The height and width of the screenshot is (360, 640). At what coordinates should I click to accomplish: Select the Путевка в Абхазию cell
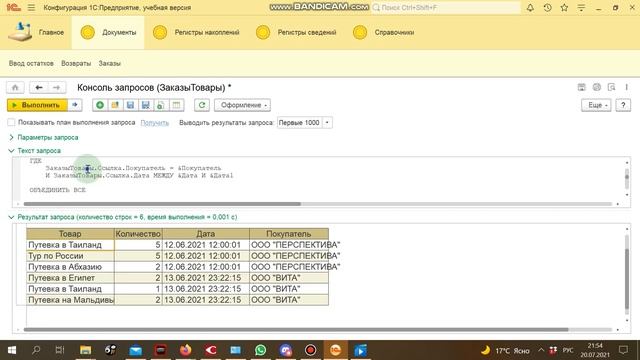pos(70,267)
